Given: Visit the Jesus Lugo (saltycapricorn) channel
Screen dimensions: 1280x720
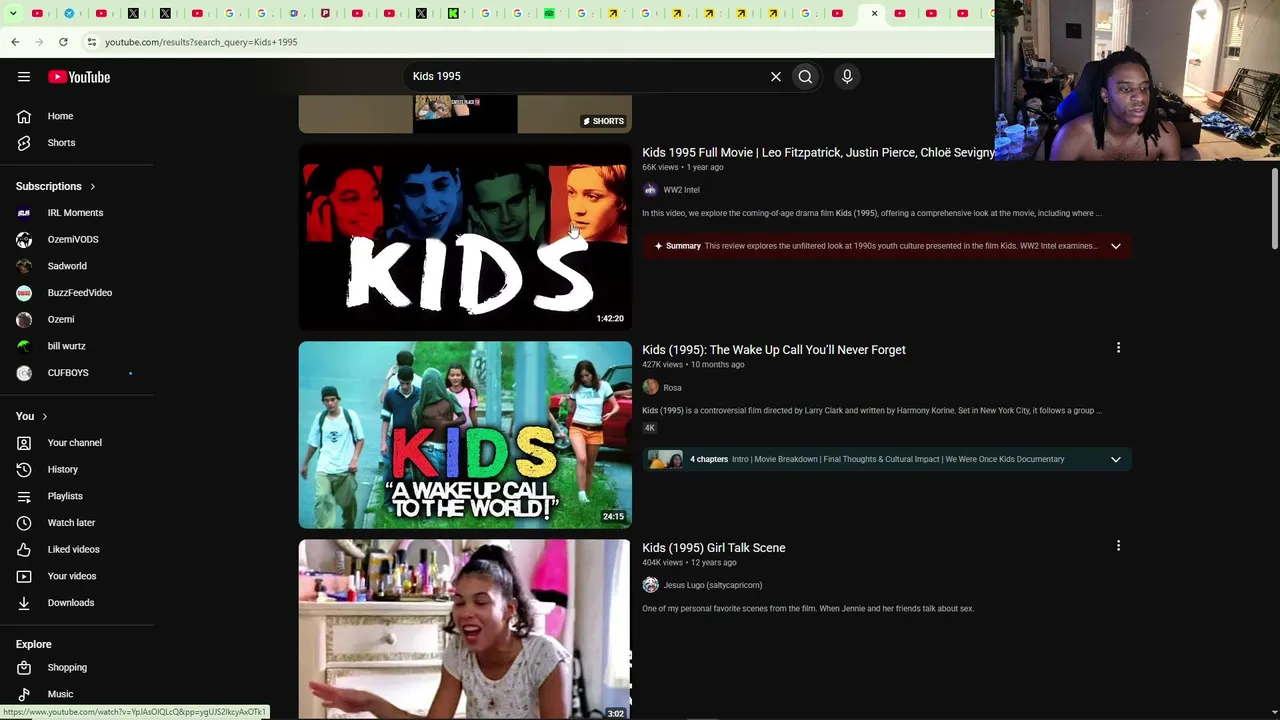Looking at the screenshot, I should pyautogui.click(x=713, y=585).
